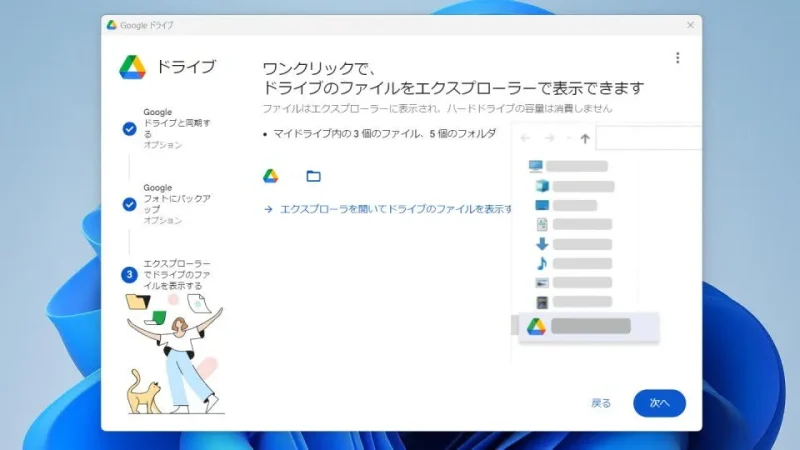The width and height of the screenshot is (800, 450).
Task: Close the Google Drive setup window
Action: (690, 25)
